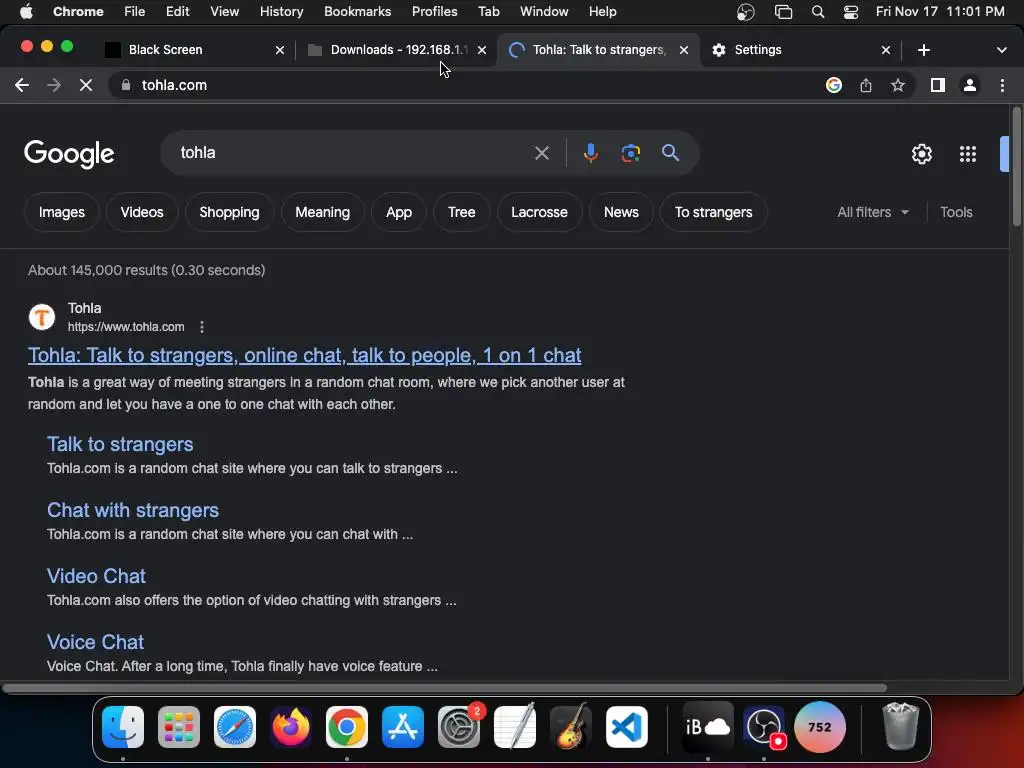Expand the All filters dropdown

click(872, 212)
